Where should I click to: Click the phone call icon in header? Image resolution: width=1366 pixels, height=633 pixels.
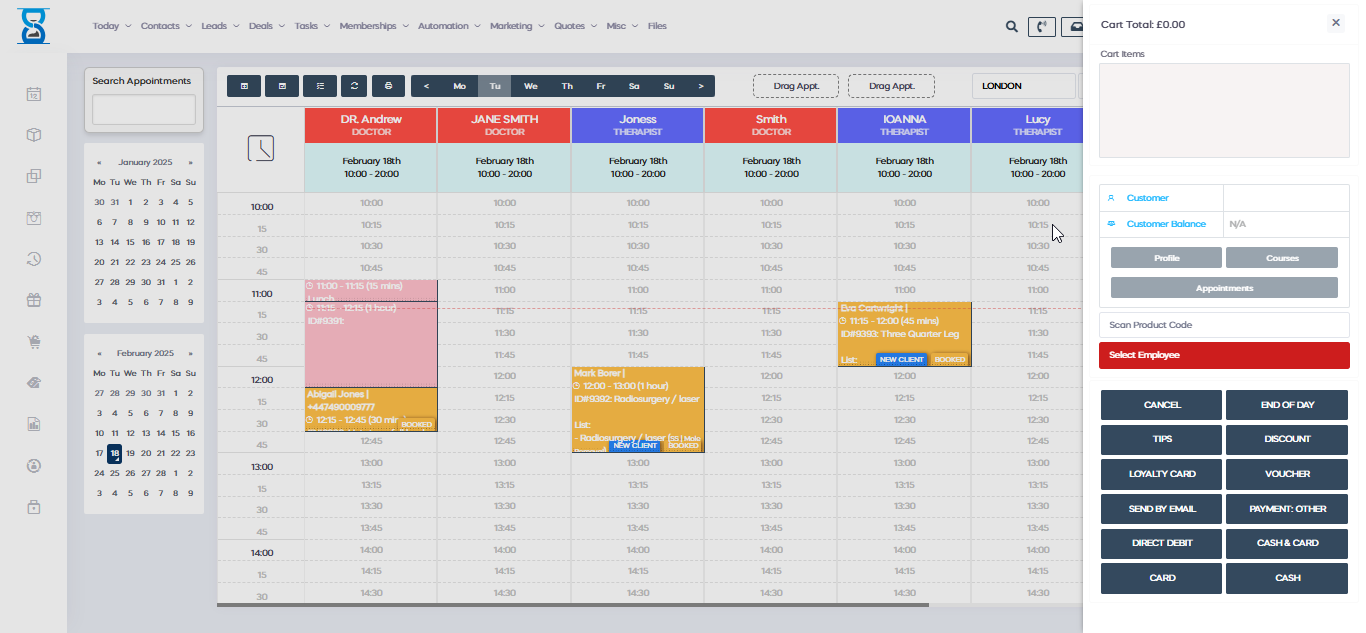(x=1041, y=27)
